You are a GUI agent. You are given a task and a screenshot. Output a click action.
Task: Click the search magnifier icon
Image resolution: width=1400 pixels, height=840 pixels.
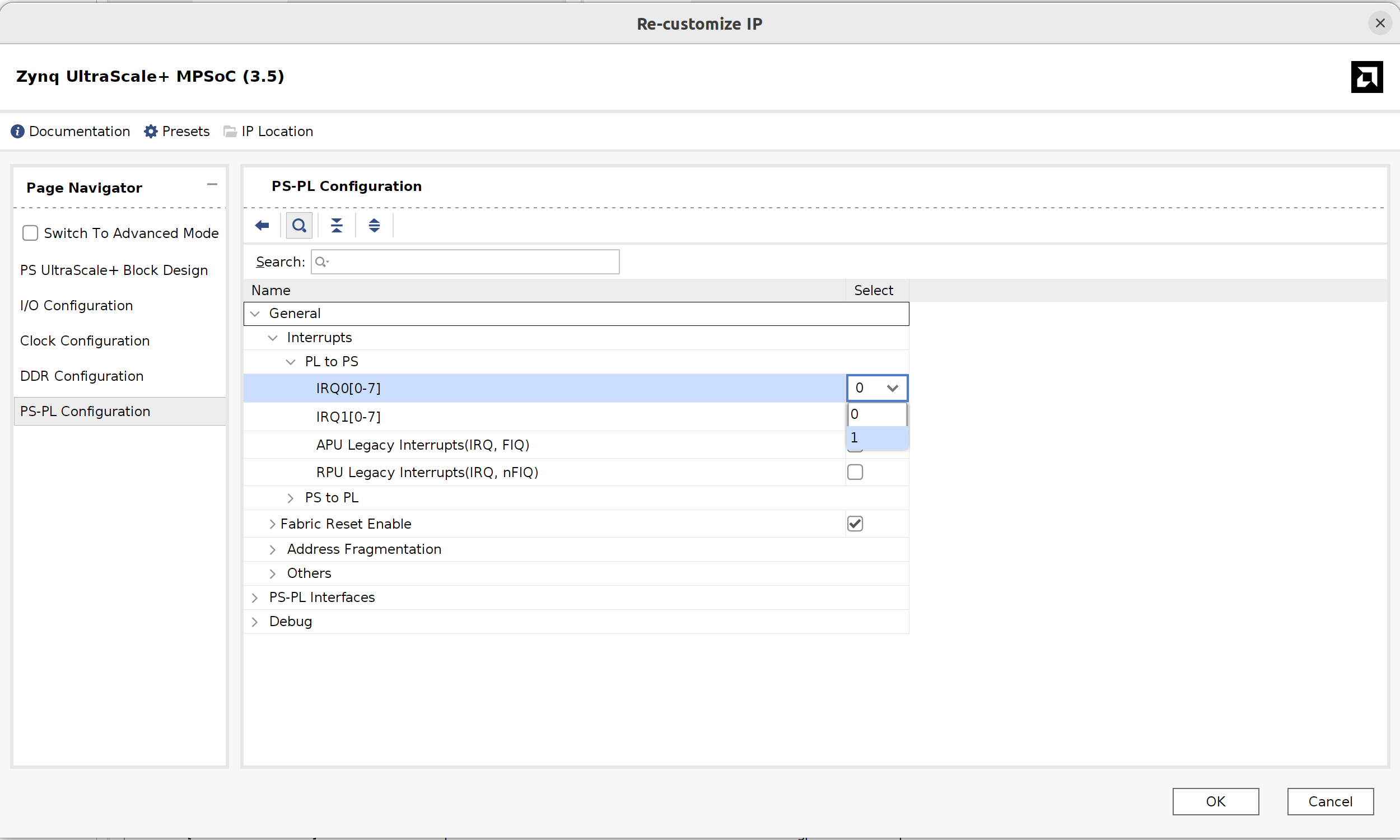(299, 225)
